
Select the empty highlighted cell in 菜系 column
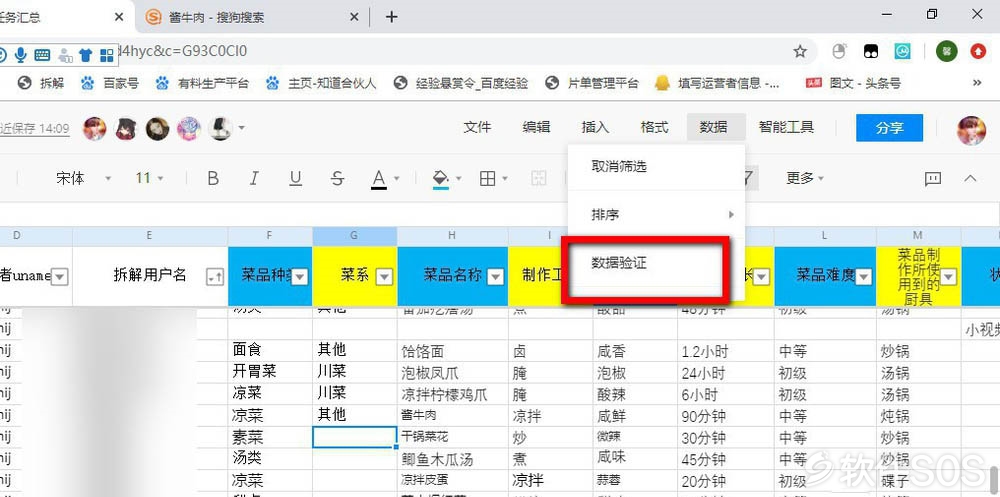tap(355, 437)
